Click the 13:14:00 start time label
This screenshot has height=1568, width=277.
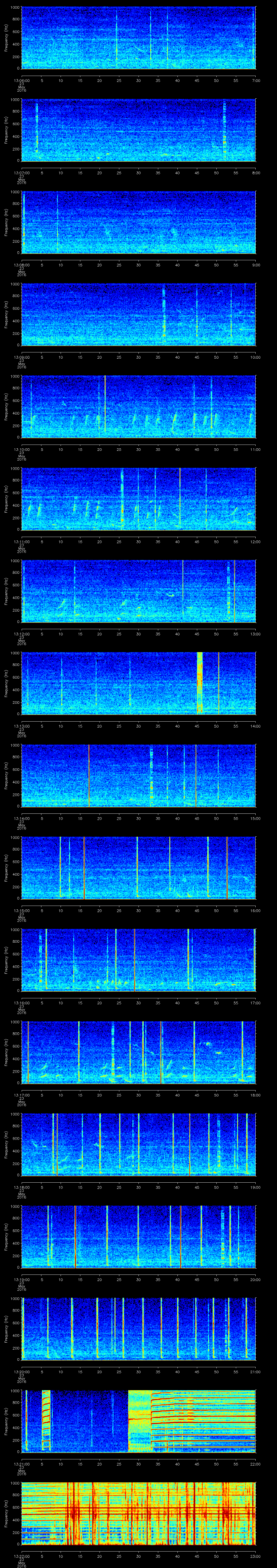(22, 818)
